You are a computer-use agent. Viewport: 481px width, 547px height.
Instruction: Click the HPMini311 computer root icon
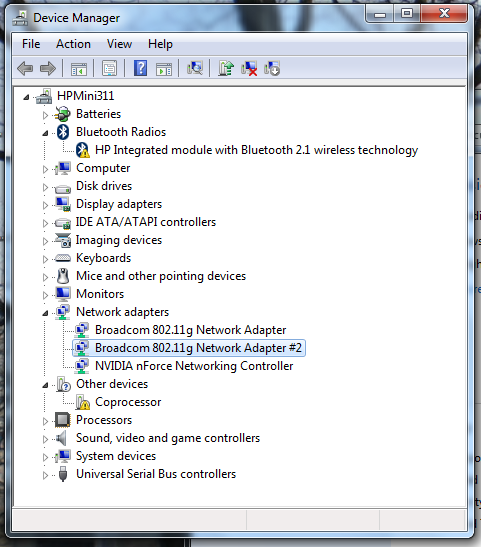pyautogui.click(x=44, y=96)
